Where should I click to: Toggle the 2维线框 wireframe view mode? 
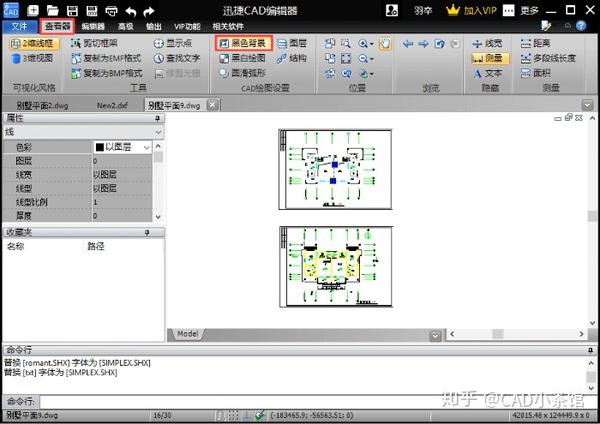tap(34, 43)
